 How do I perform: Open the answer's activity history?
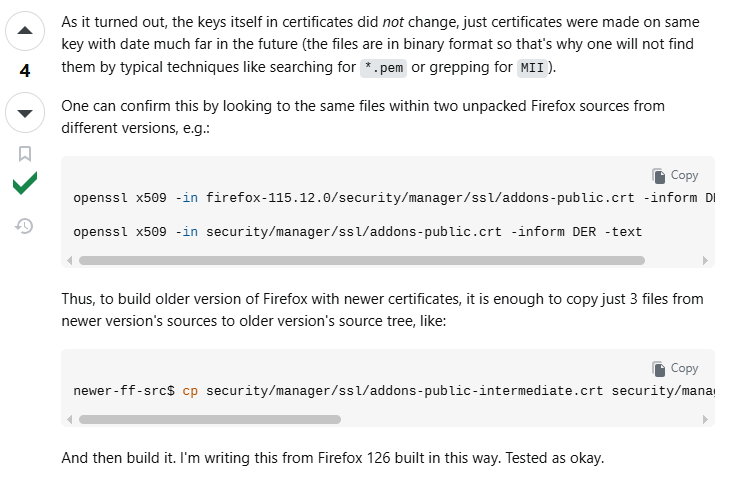(25, 226)
